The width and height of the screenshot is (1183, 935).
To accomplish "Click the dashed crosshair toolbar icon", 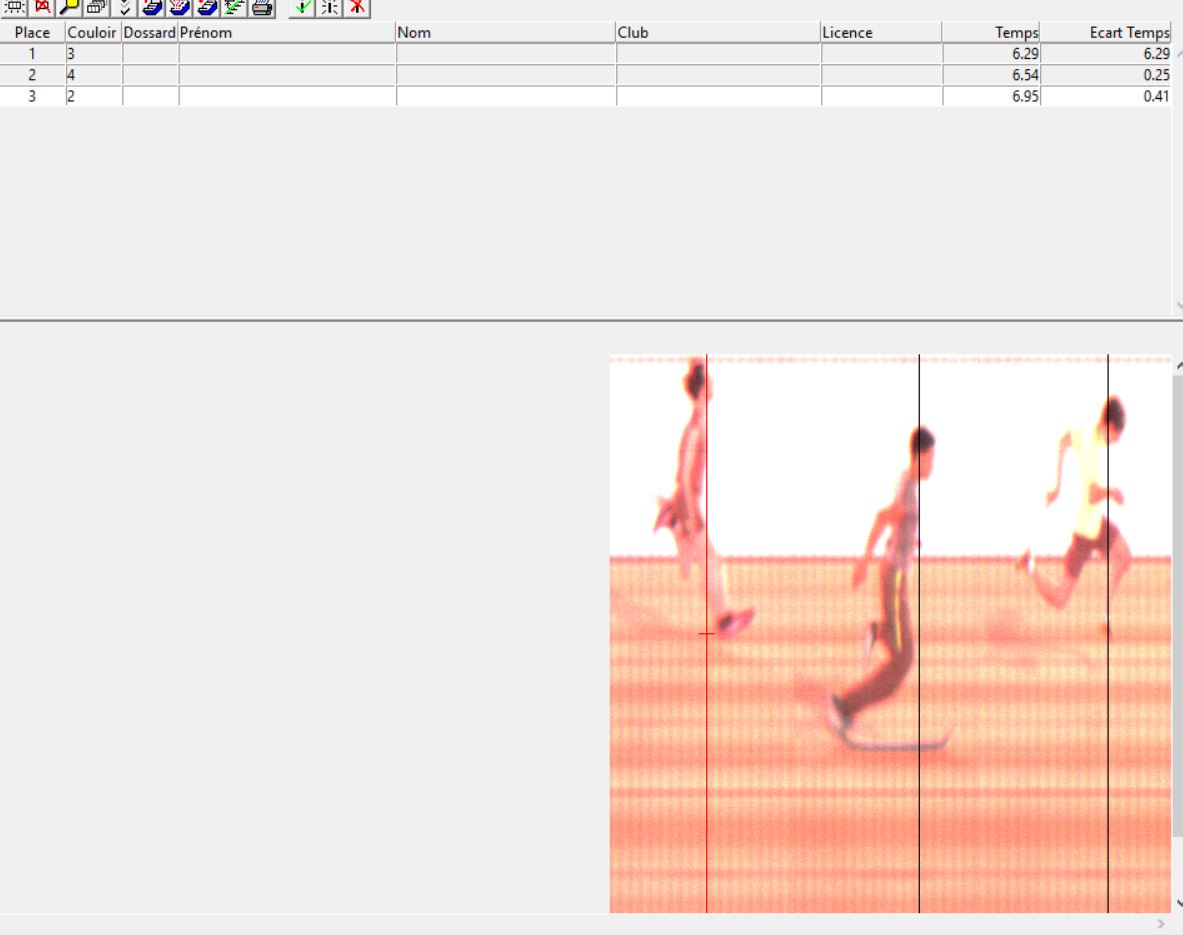I will (330, 8).
